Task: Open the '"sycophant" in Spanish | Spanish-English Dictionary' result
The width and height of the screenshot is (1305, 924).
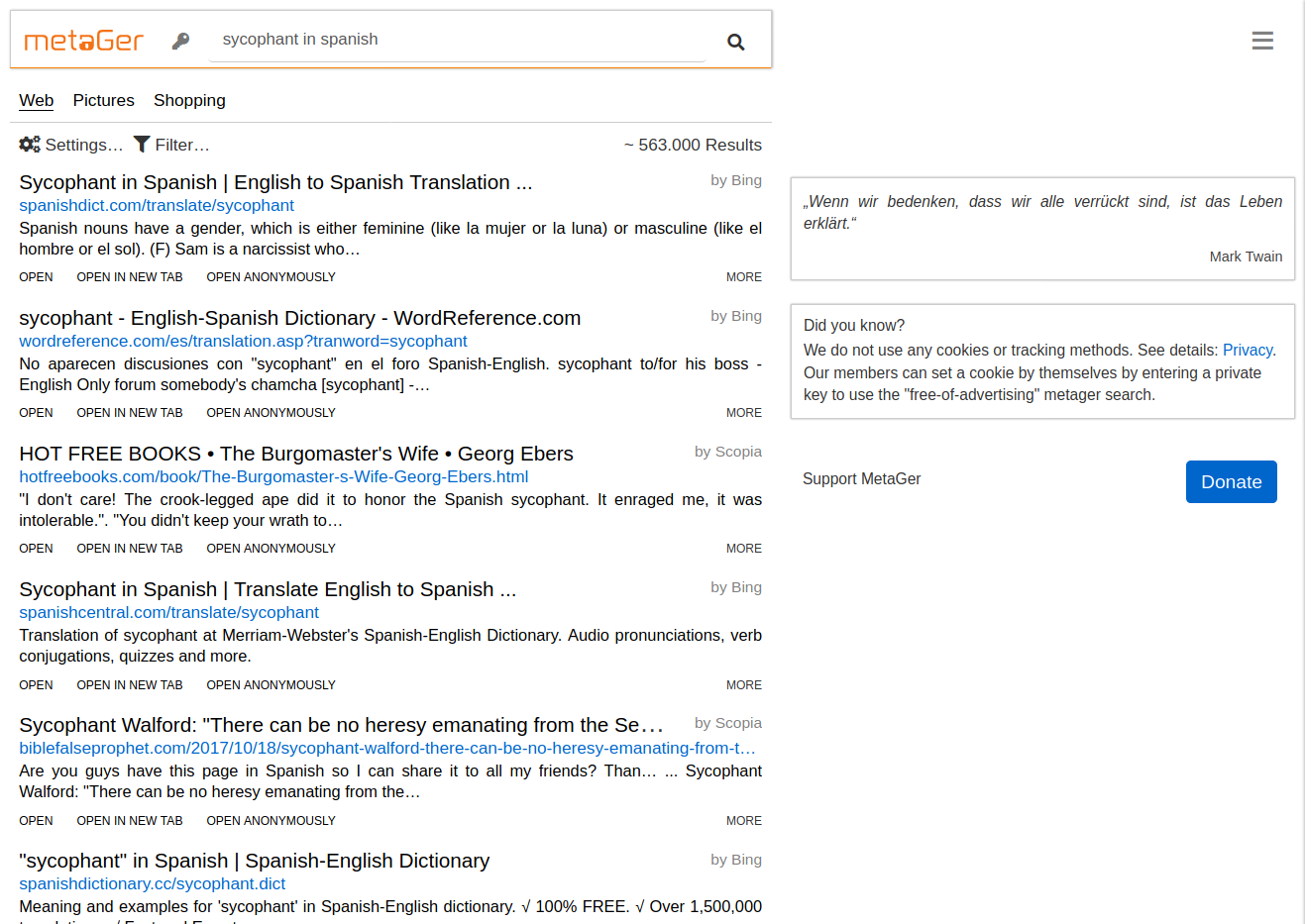Action: coord(255,861)
